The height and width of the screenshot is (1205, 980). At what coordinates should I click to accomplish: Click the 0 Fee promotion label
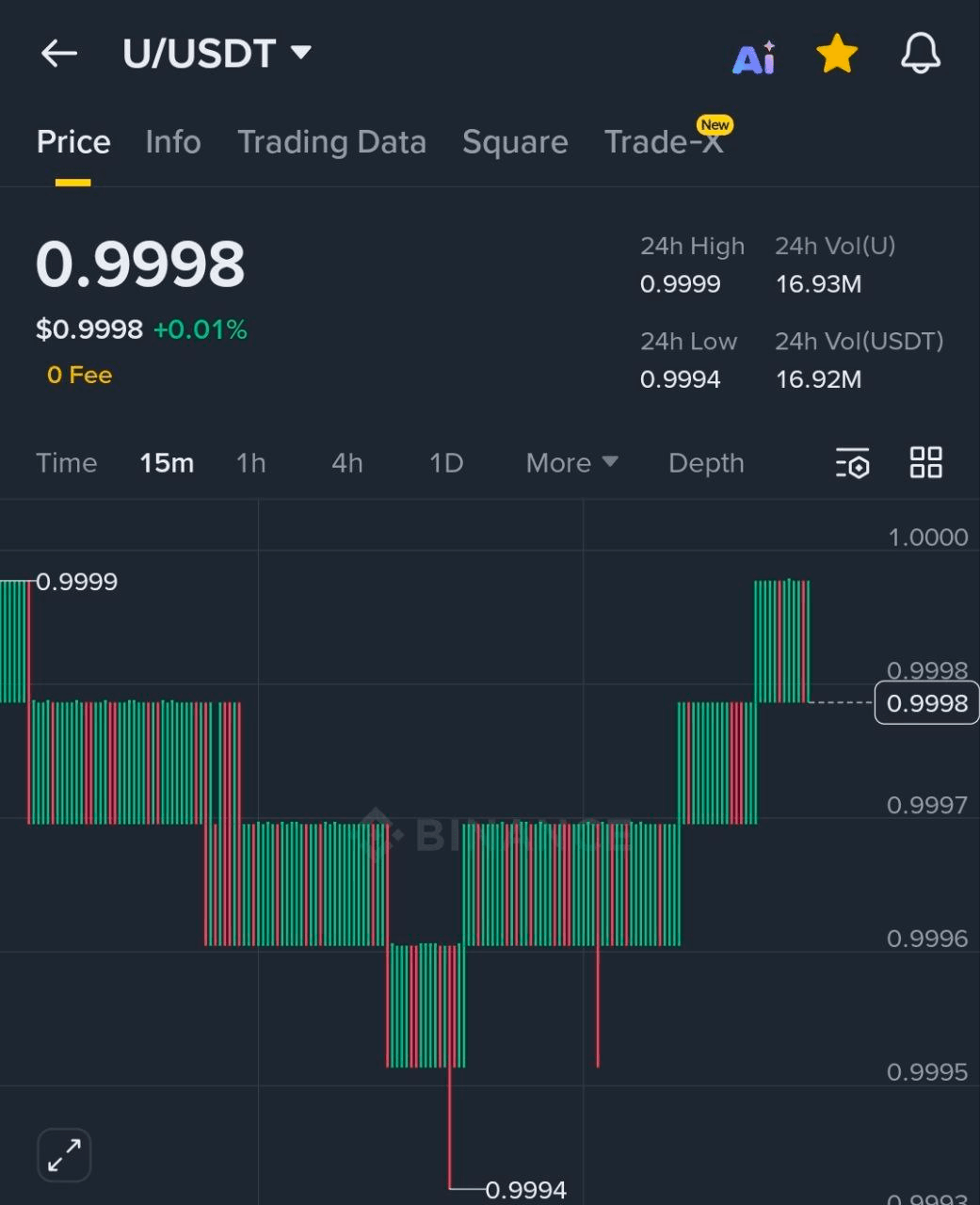pyautogui.click(x=79, y=374)
